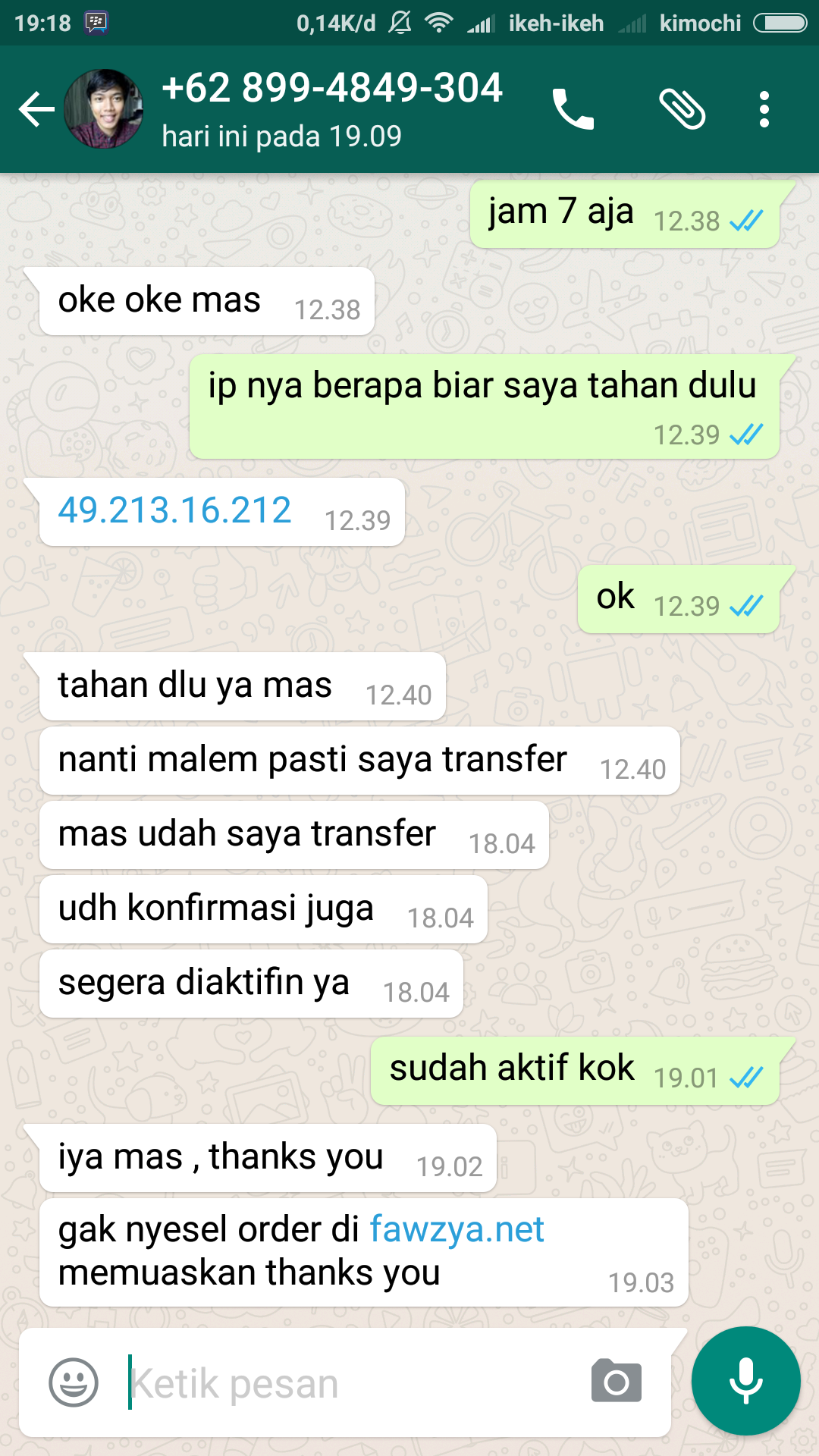Tap the back arrow icon
The height and width of the screenshot is (1456, 819).
[36, 109]
